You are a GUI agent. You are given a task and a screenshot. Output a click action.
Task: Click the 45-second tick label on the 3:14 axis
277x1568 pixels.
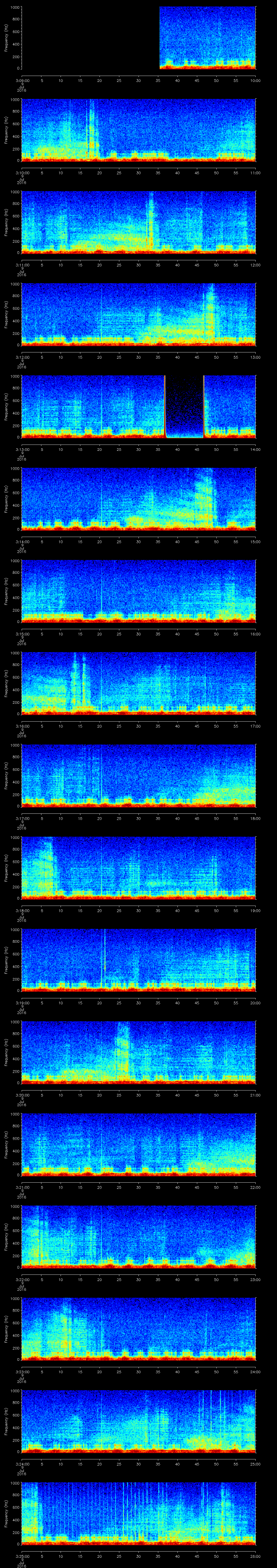[x=197, y=541]
